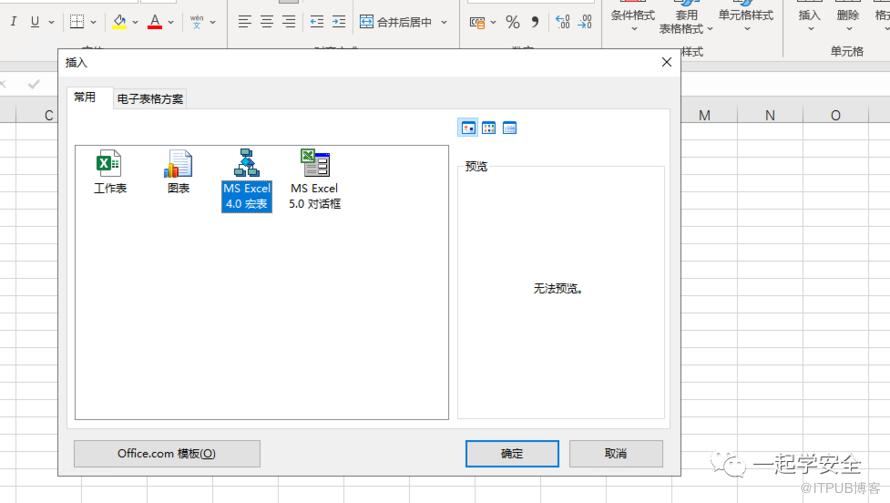
Task: Select column C header
Action: tap(37, 115)
